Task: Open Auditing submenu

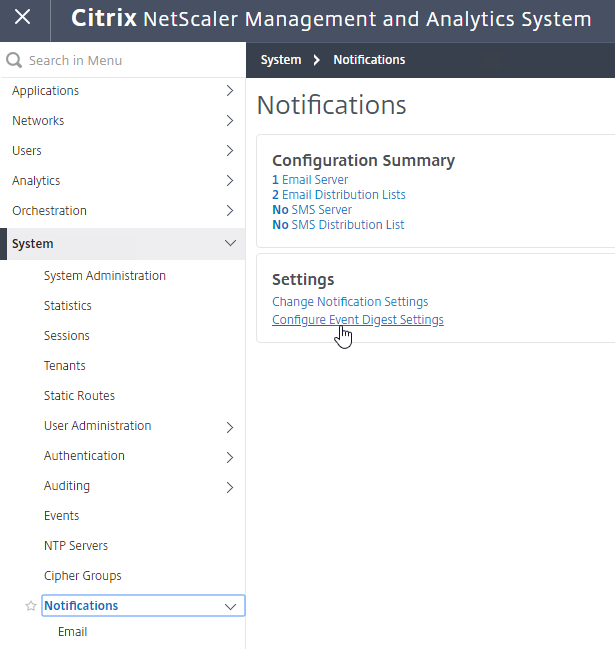Action: [x=67, y=486]
